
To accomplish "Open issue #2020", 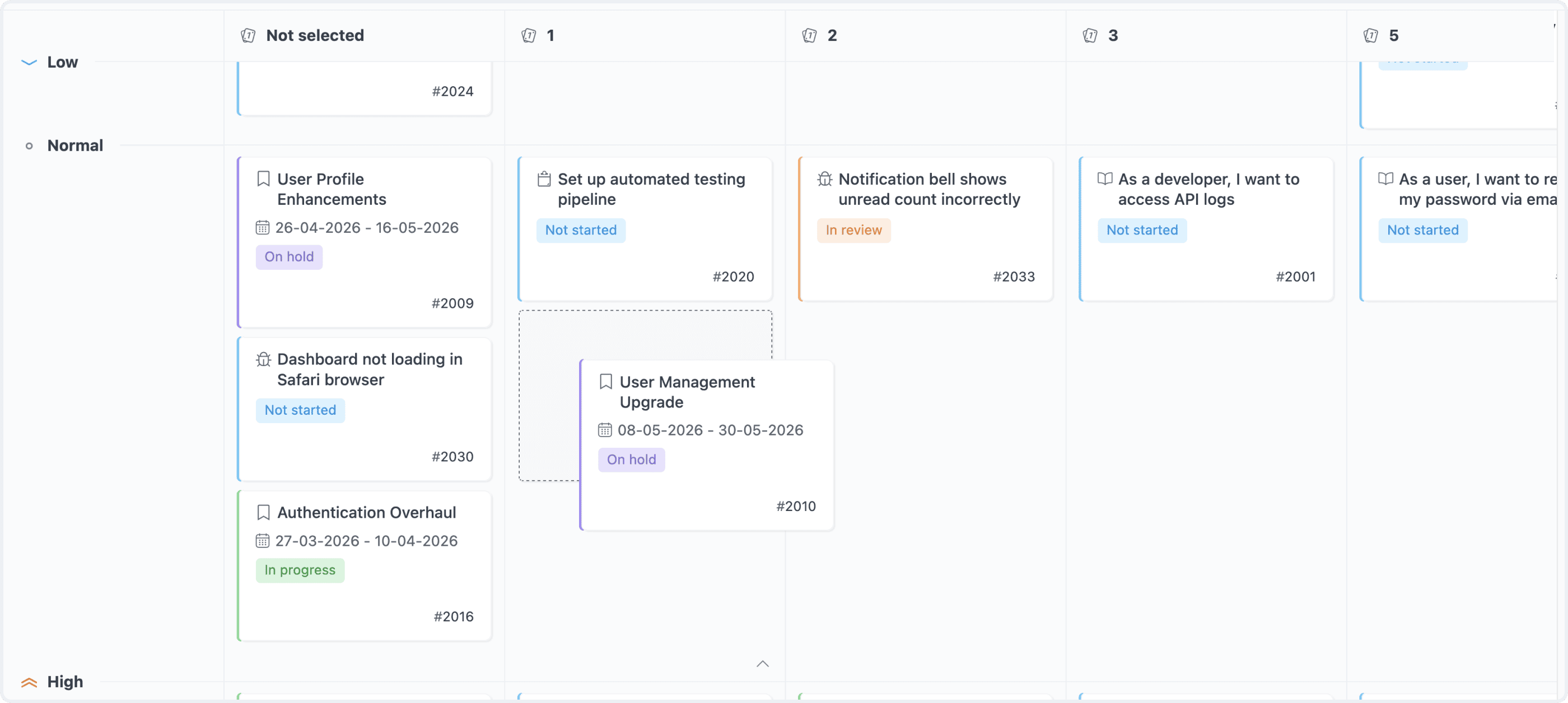I will 645,229.
